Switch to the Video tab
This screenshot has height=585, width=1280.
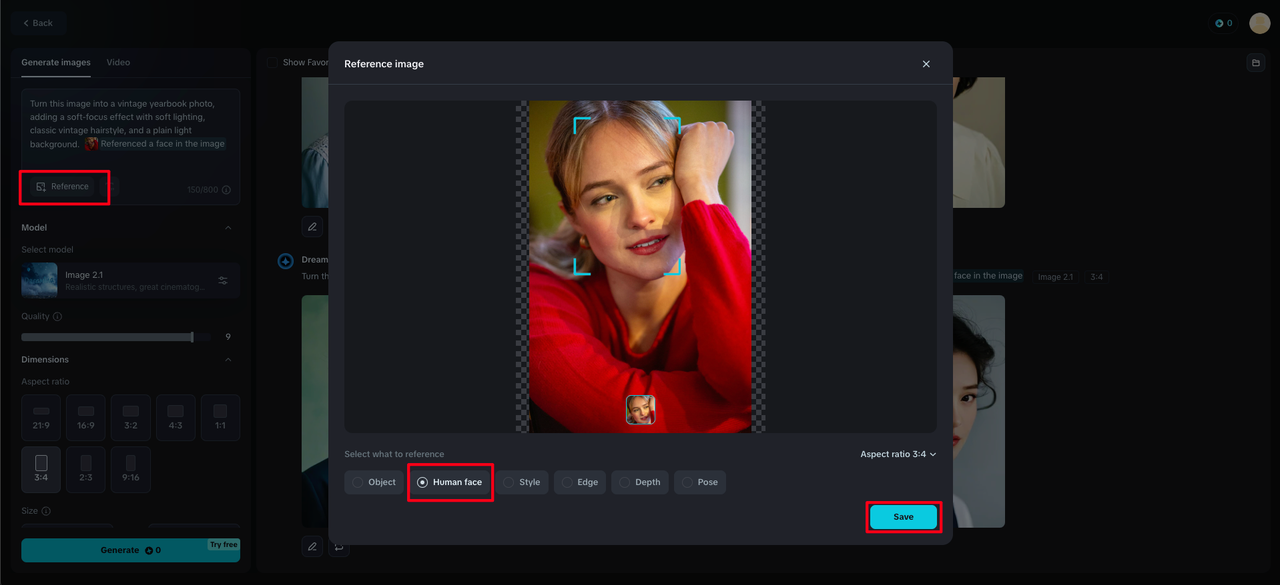118,62
